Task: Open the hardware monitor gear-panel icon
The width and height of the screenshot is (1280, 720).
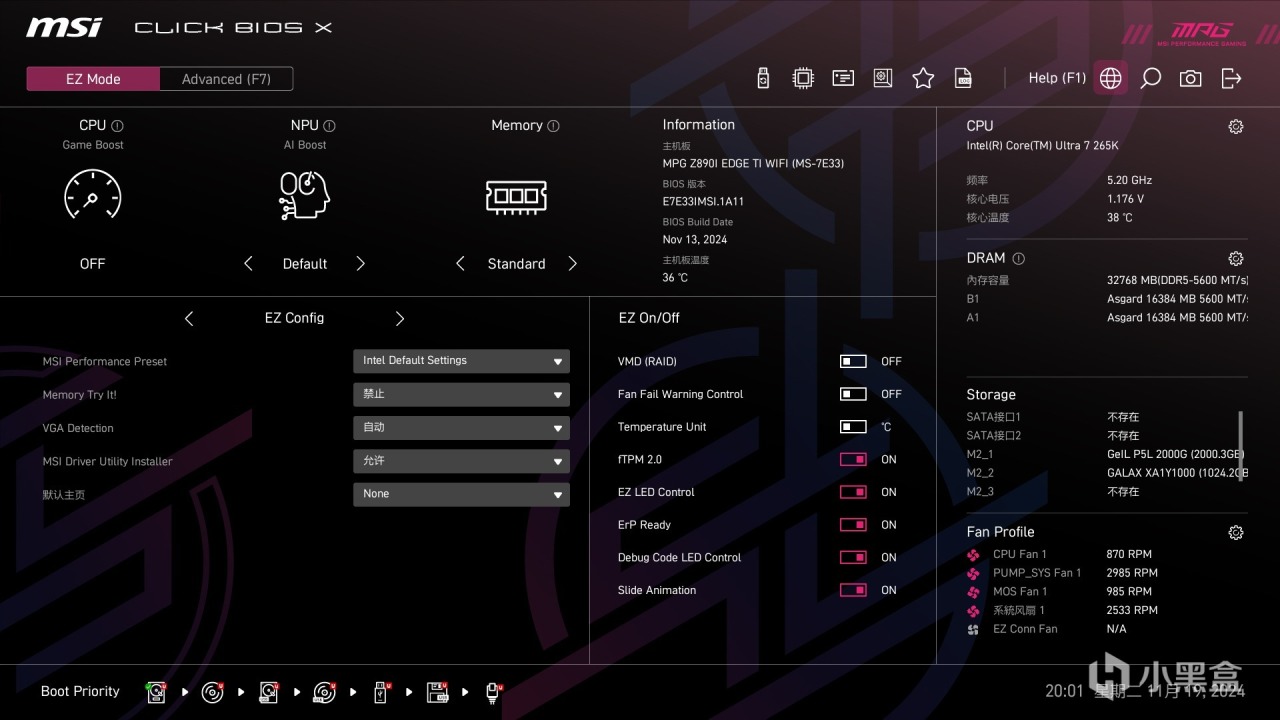Action: point(882,78)
